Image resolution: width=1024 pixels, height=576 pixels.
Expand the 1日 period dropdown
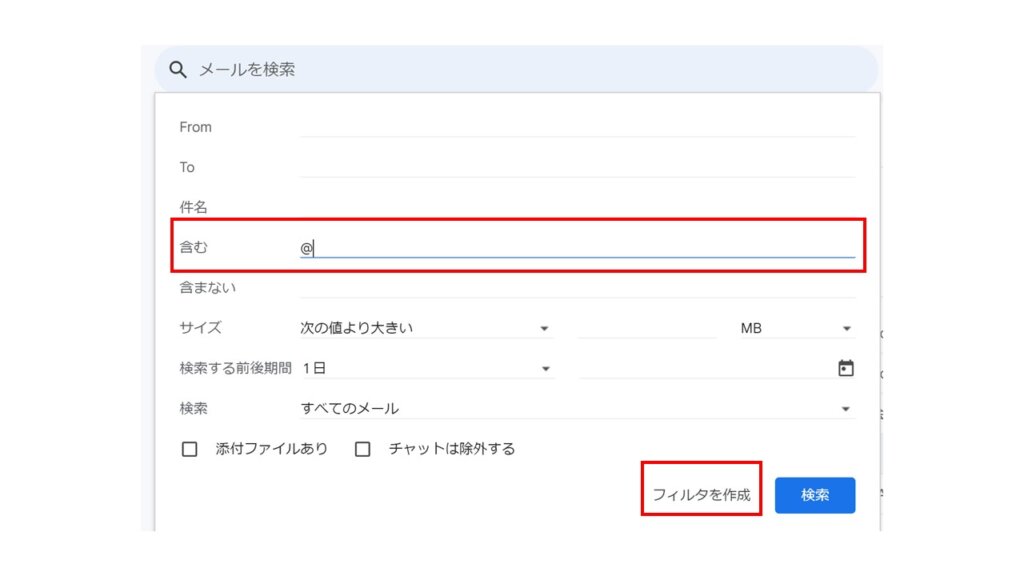tap(426, 368)
